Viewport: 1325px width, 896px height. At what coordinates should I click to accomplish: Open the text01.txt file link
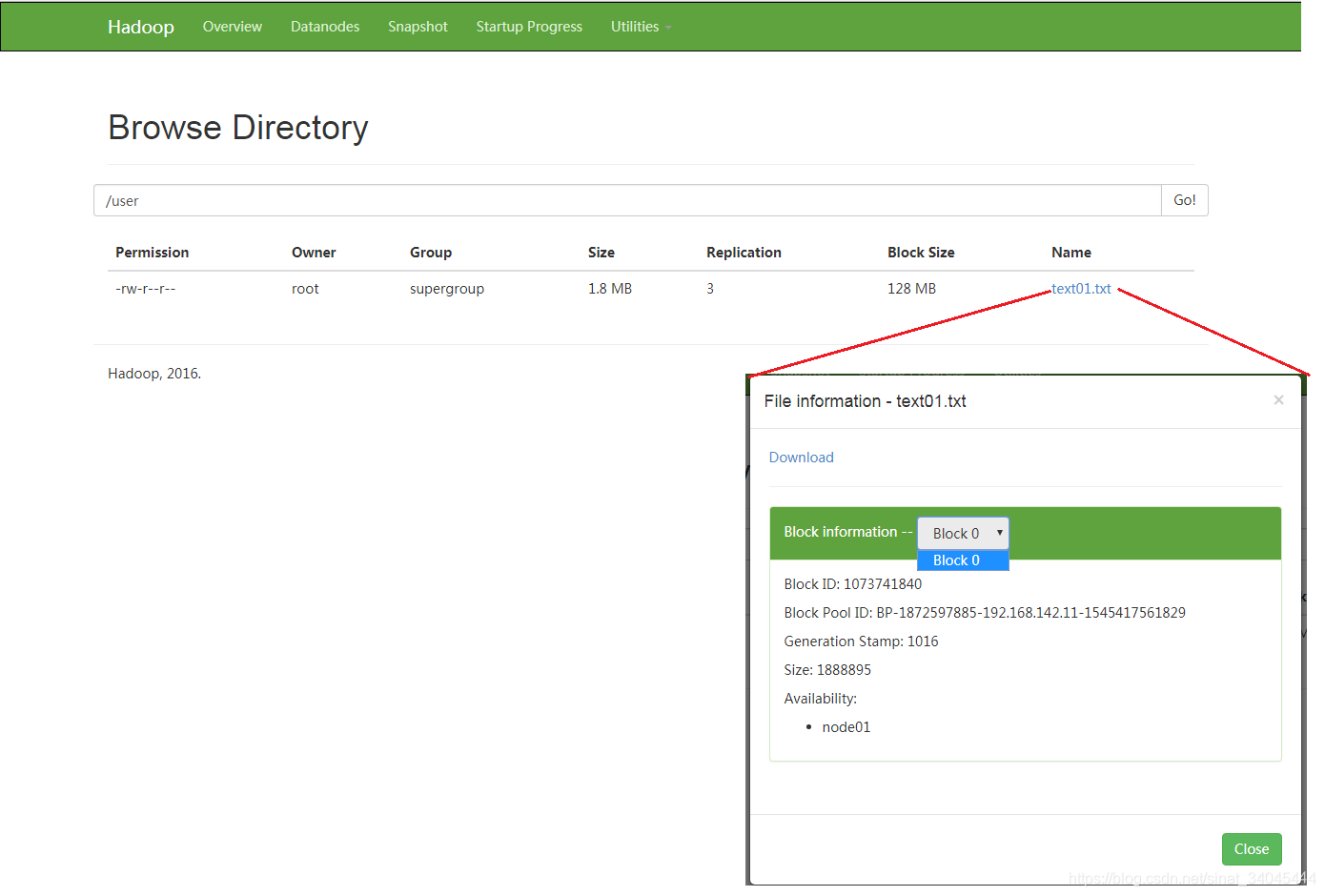1081,289
